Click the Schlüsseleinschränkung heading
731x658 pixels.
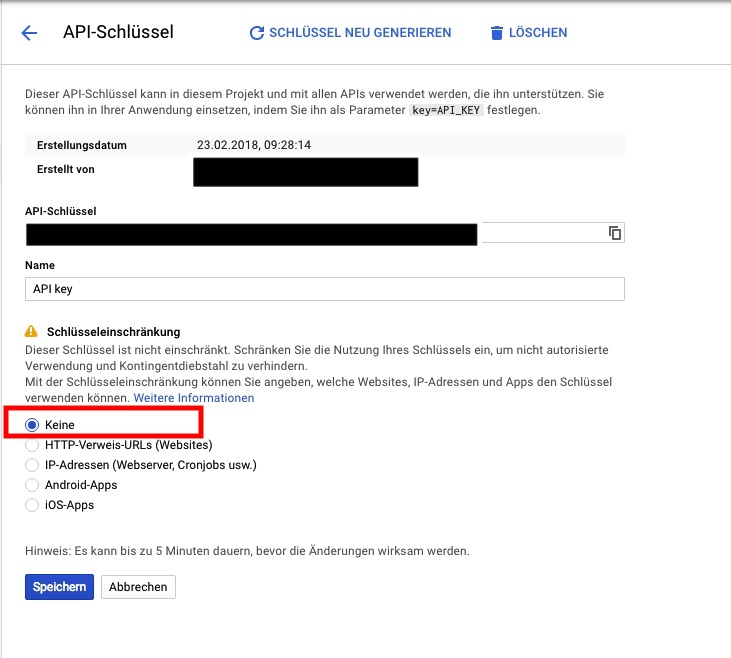[113, 332]
